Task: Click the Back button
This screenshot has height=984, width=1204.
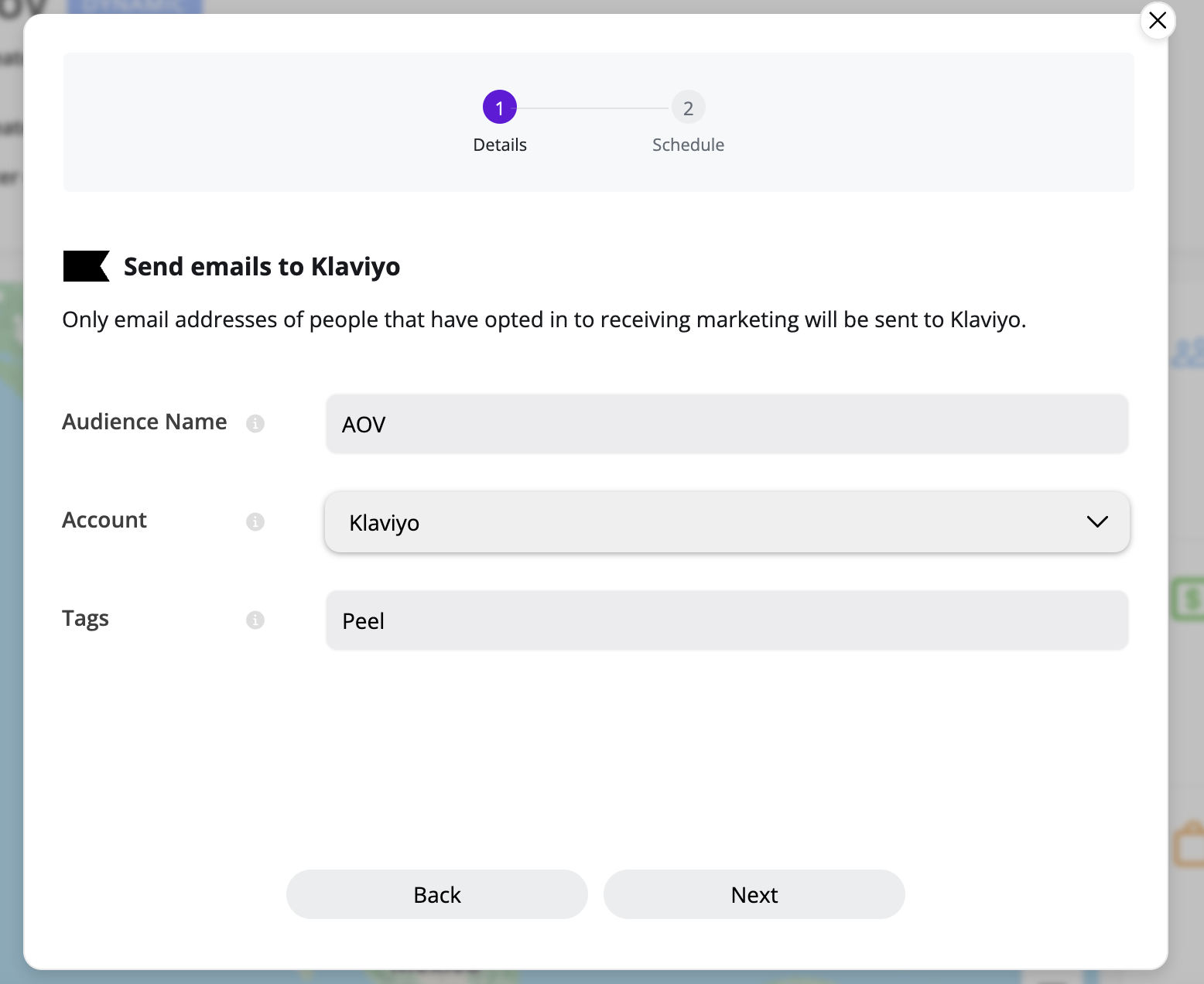Action: click(x=437, y=894)
